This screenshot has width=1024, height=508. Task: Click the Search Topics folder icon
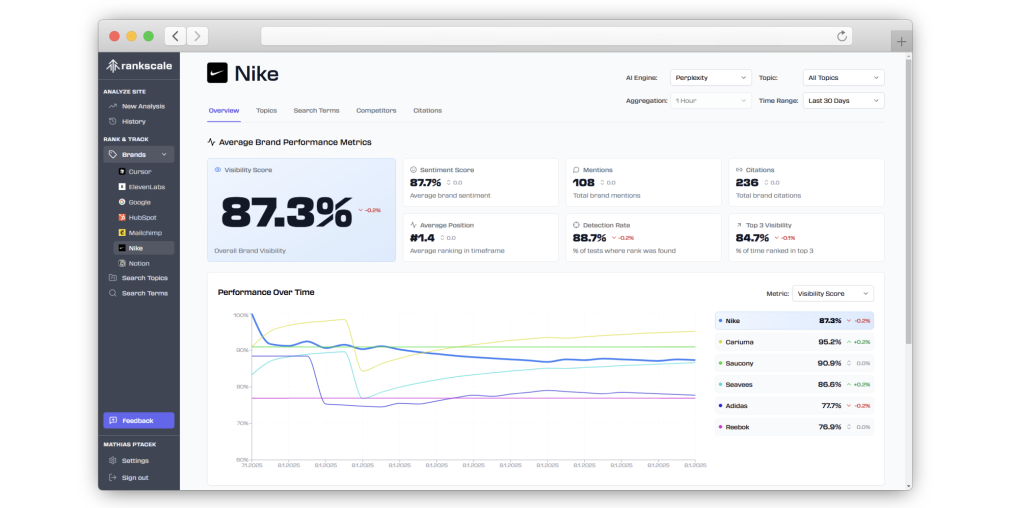(112, 278)
